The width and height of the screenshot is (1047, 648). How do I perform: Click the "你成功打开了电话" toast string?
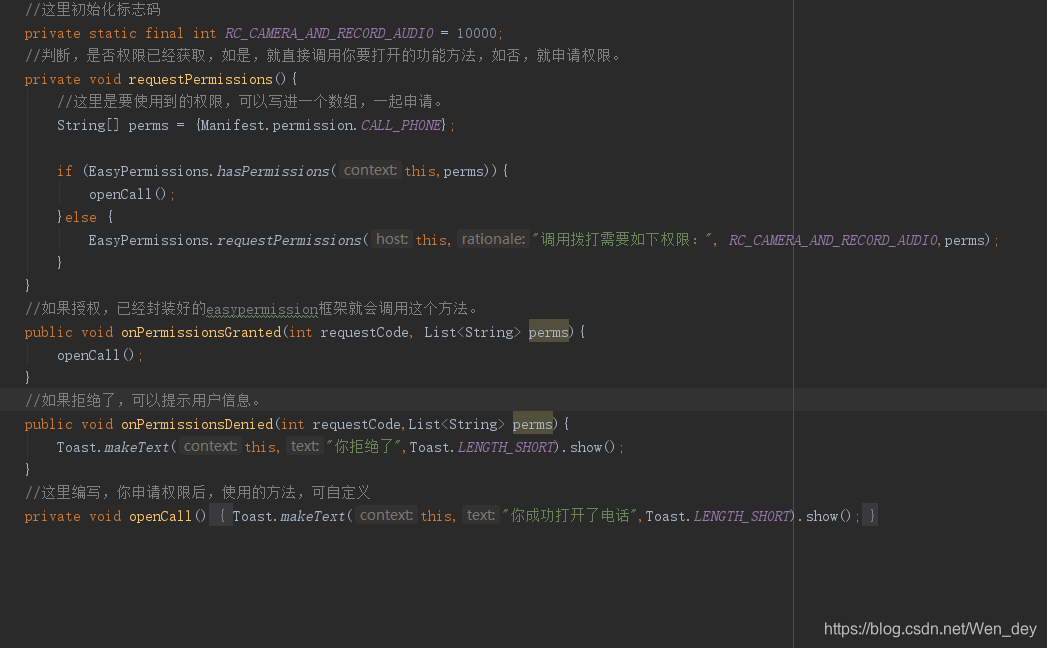pyautogui.click(x=570, y=516)
